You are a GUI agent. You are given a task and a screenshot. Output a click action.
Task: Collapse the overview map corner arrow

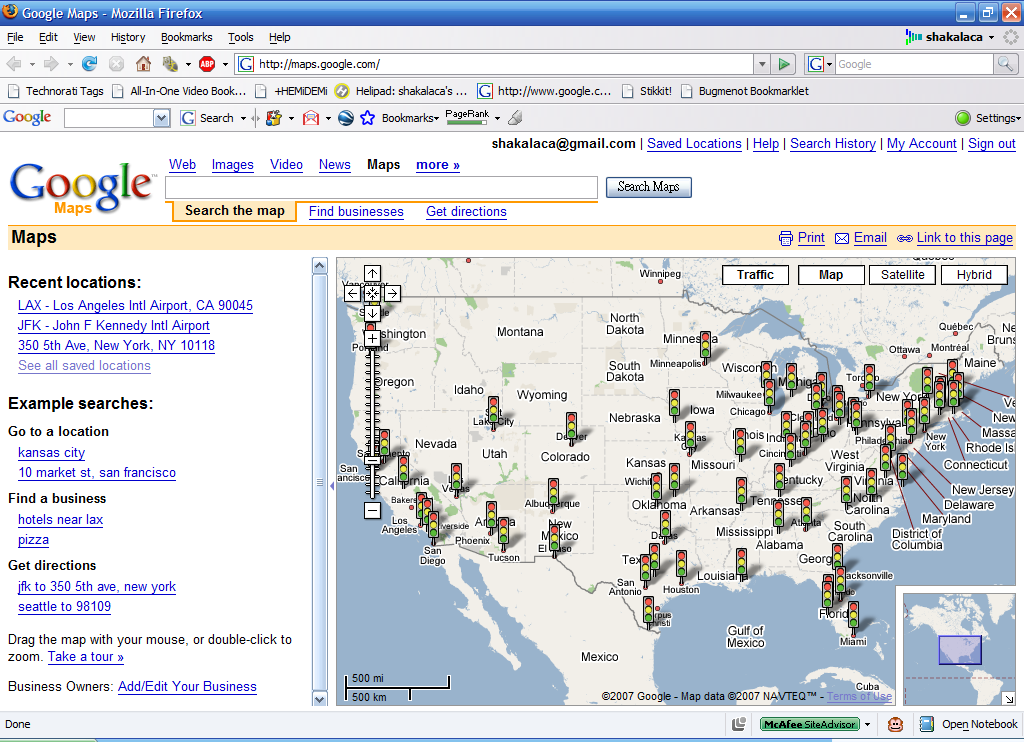coord(1008,698)
